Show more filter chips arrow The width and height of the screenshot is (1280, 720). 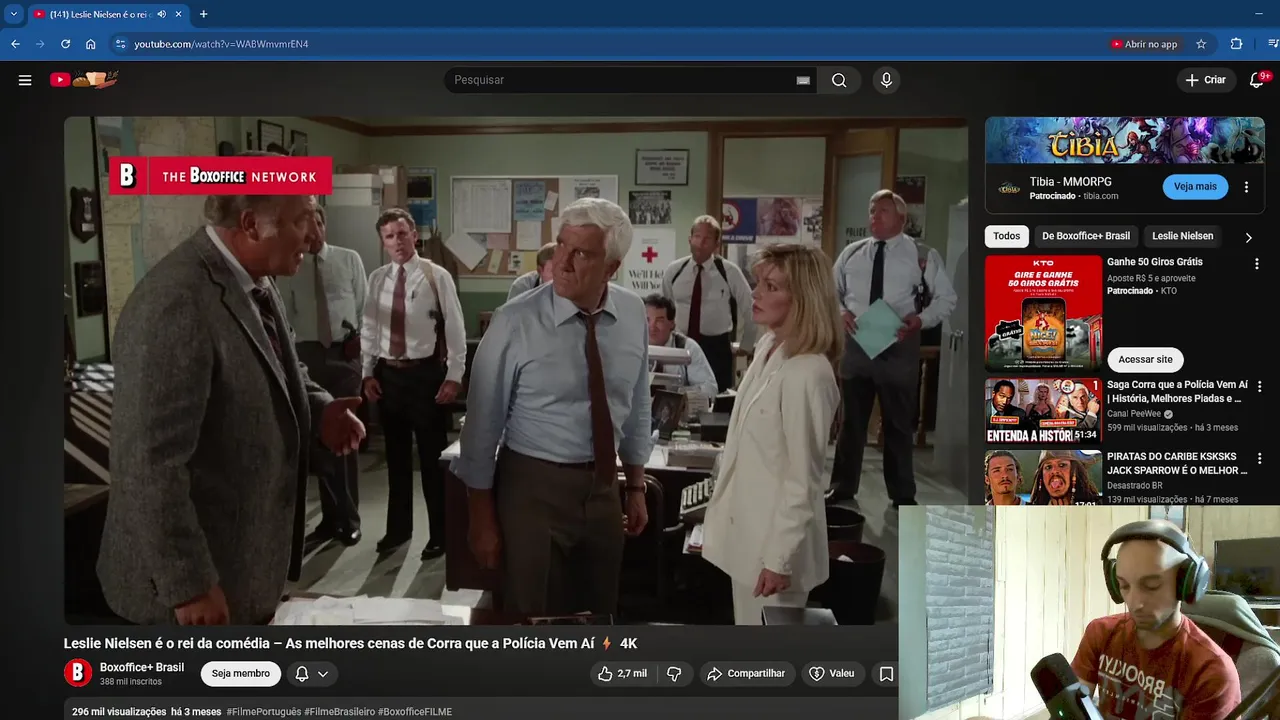pyautogui.click(x=1248, y=237)
